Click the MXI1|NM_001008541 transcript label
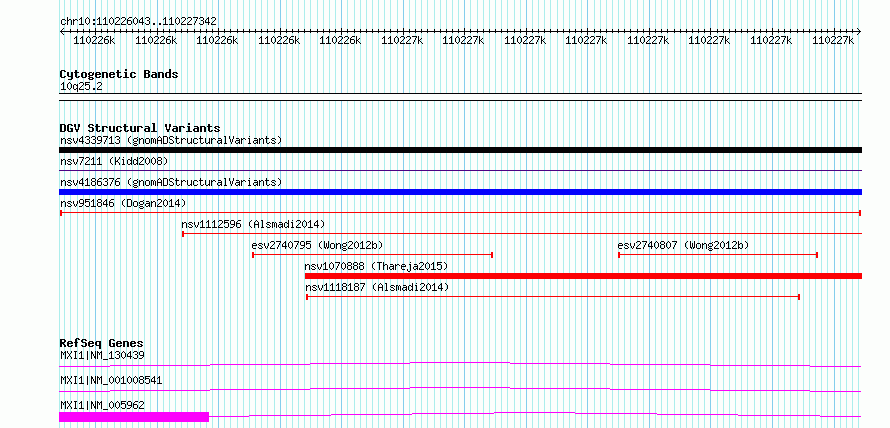The width and height of the screenshot is (890, 428). point(111,380)
